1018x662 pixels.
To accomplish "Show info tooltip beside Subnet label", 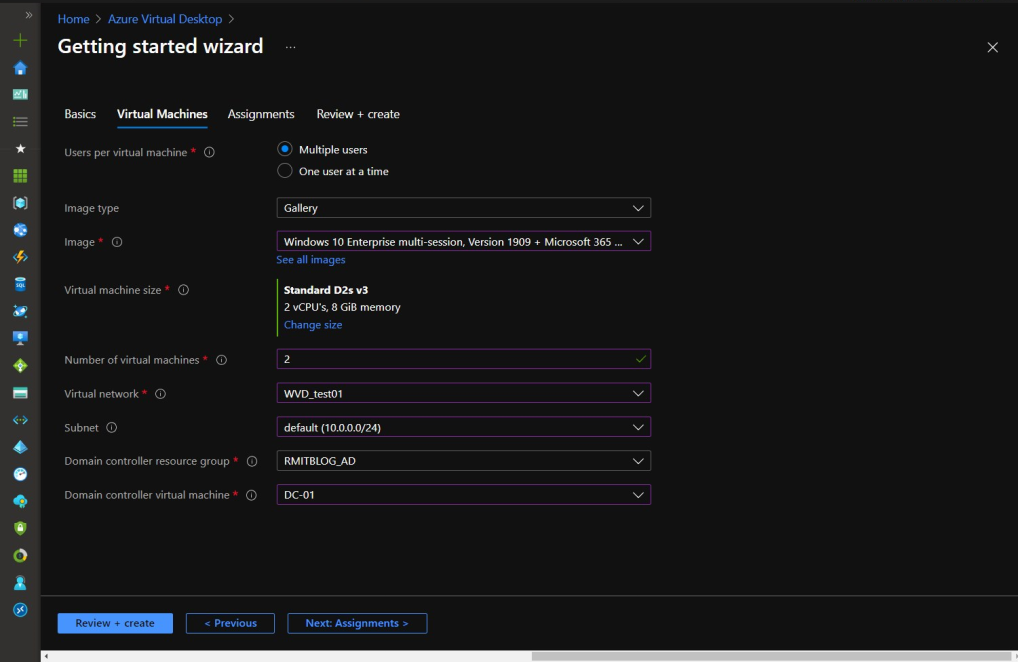I will click(x=112, y=428).
